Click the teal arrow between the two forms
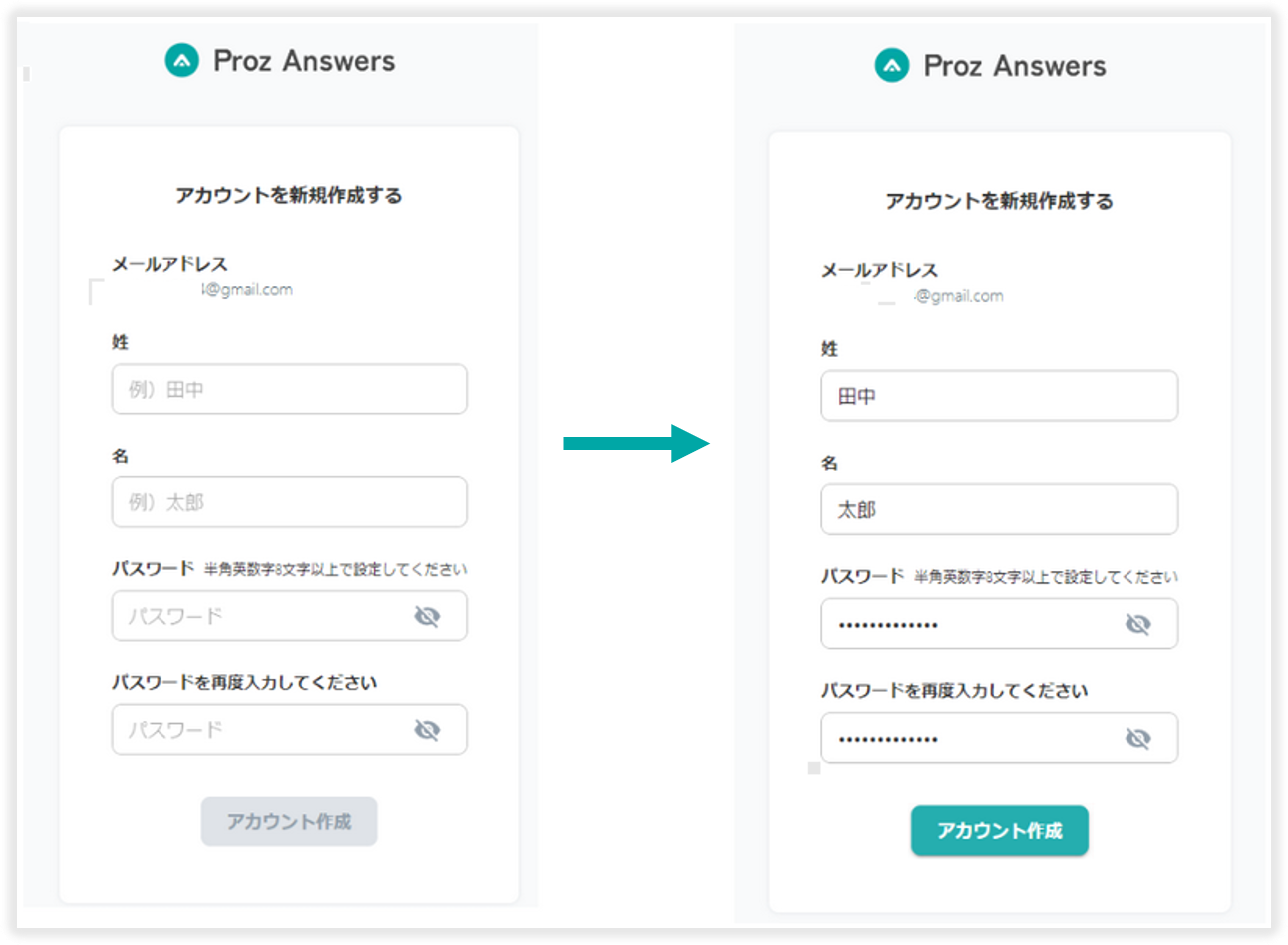Image resolution: width=1288 pixels, height=945 pixels. pyautogui.click(x=636, y=443)
